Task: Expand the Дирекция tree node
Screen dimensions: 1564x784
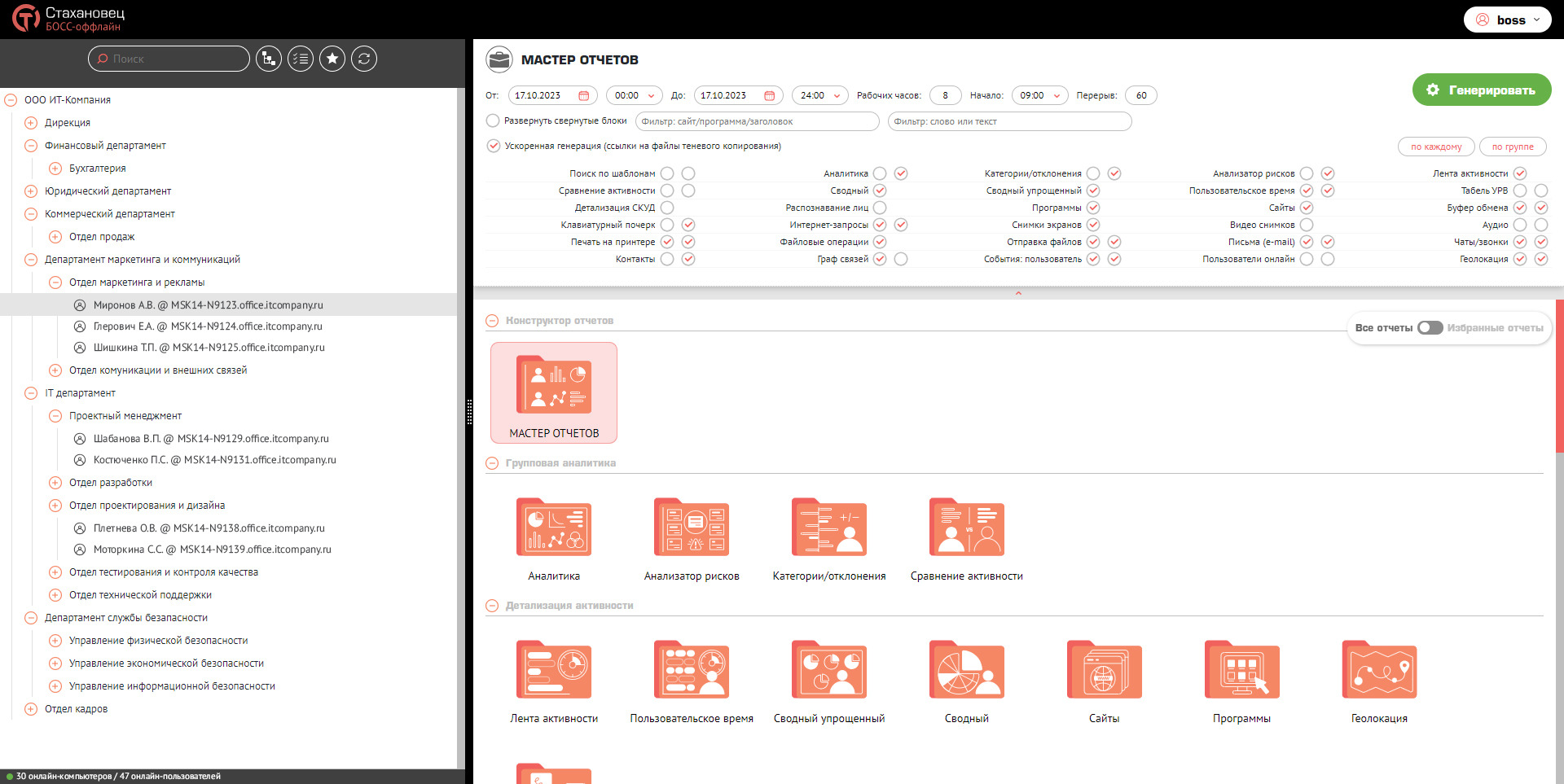Action: tap(31, 123)
